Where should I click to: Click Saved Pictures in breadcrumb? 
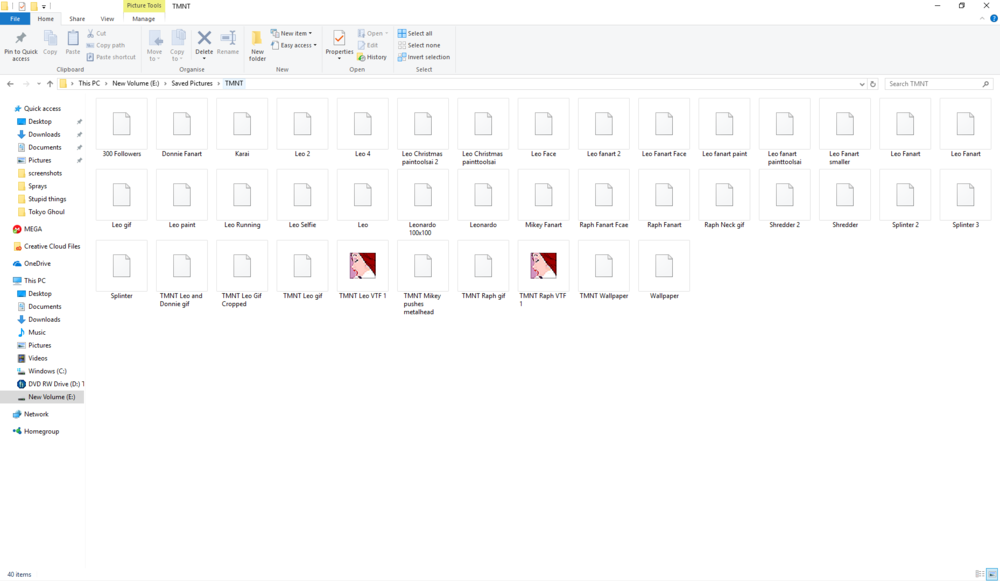tap(192, 84)
